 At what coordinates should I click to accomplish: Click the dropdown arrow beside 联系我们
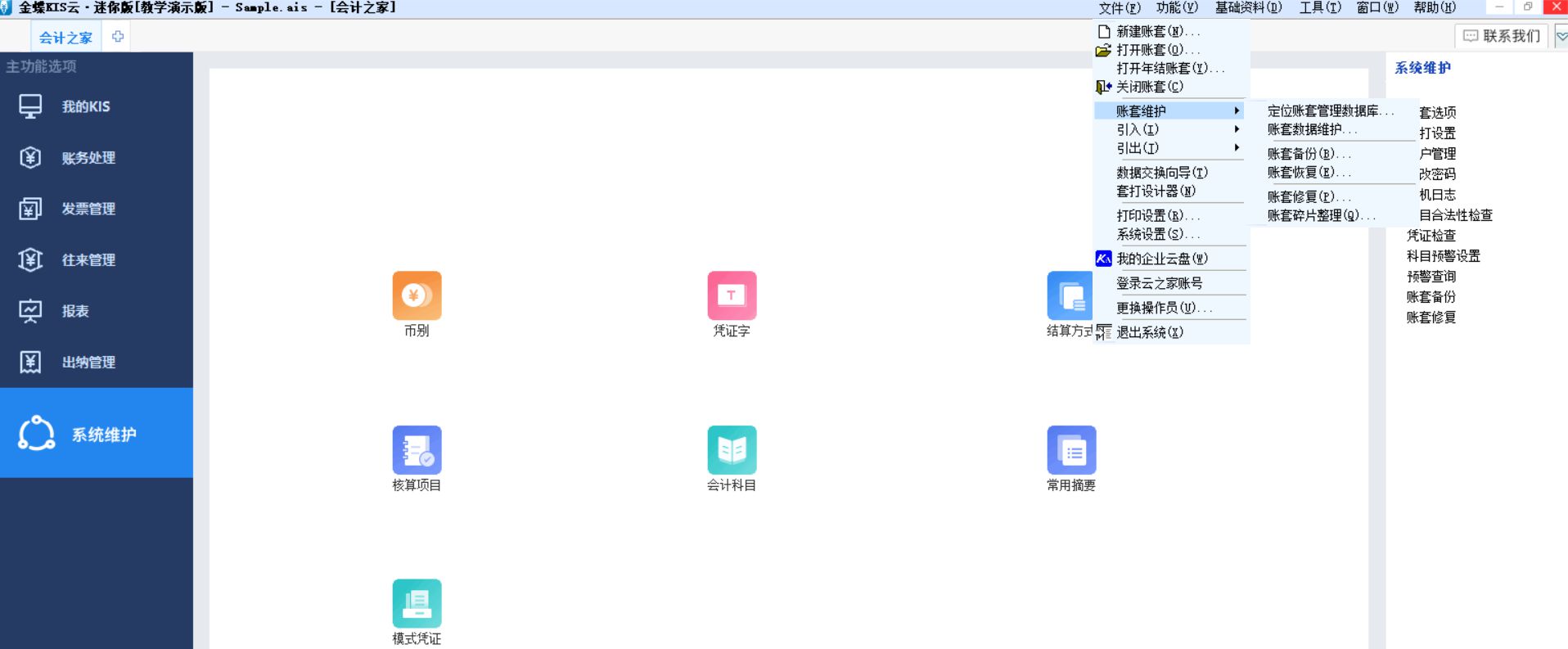(x=1561, y=36)
